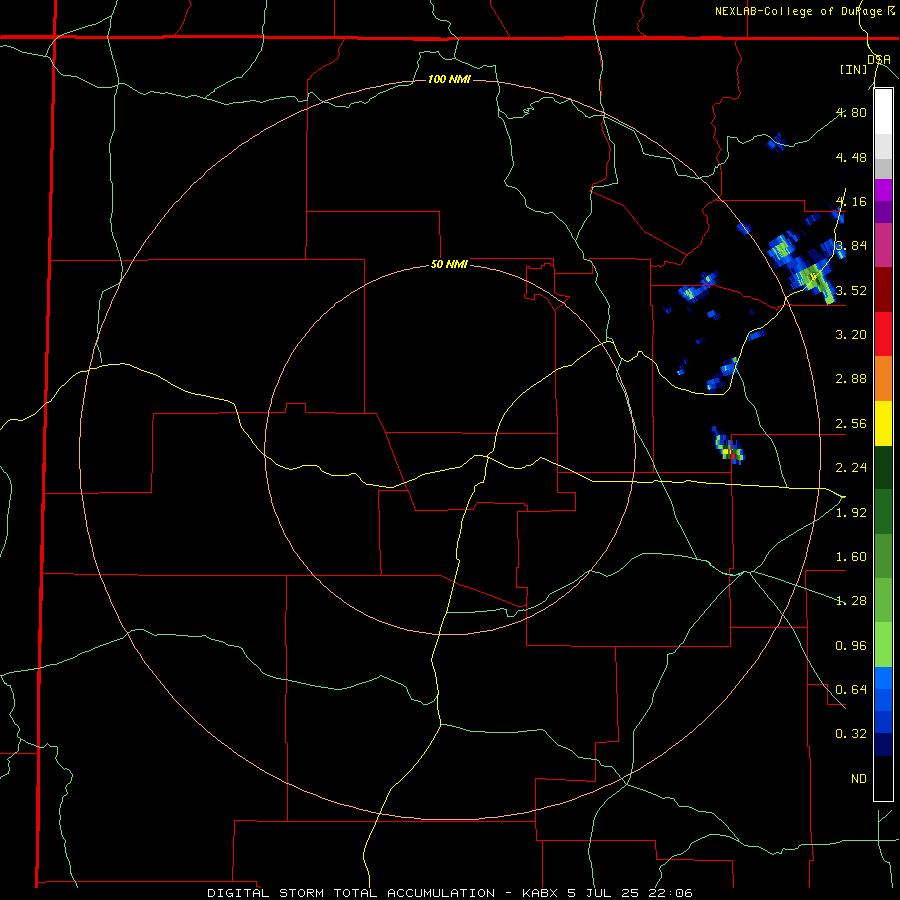
Task: Select the bright red swatch beside 3.20
Action: [883, 334]
